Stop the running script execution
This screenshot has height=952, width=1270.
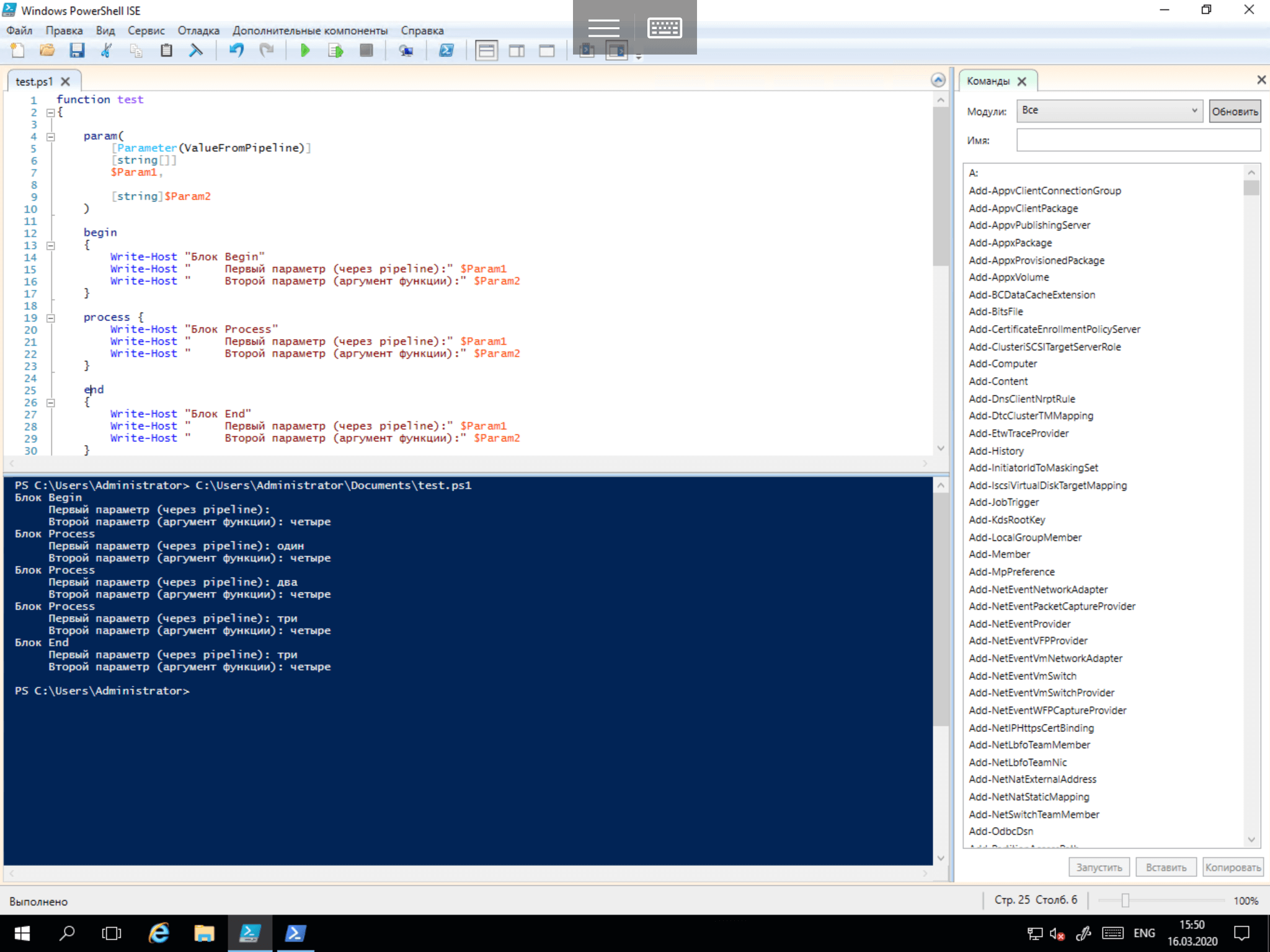(366, 51)
